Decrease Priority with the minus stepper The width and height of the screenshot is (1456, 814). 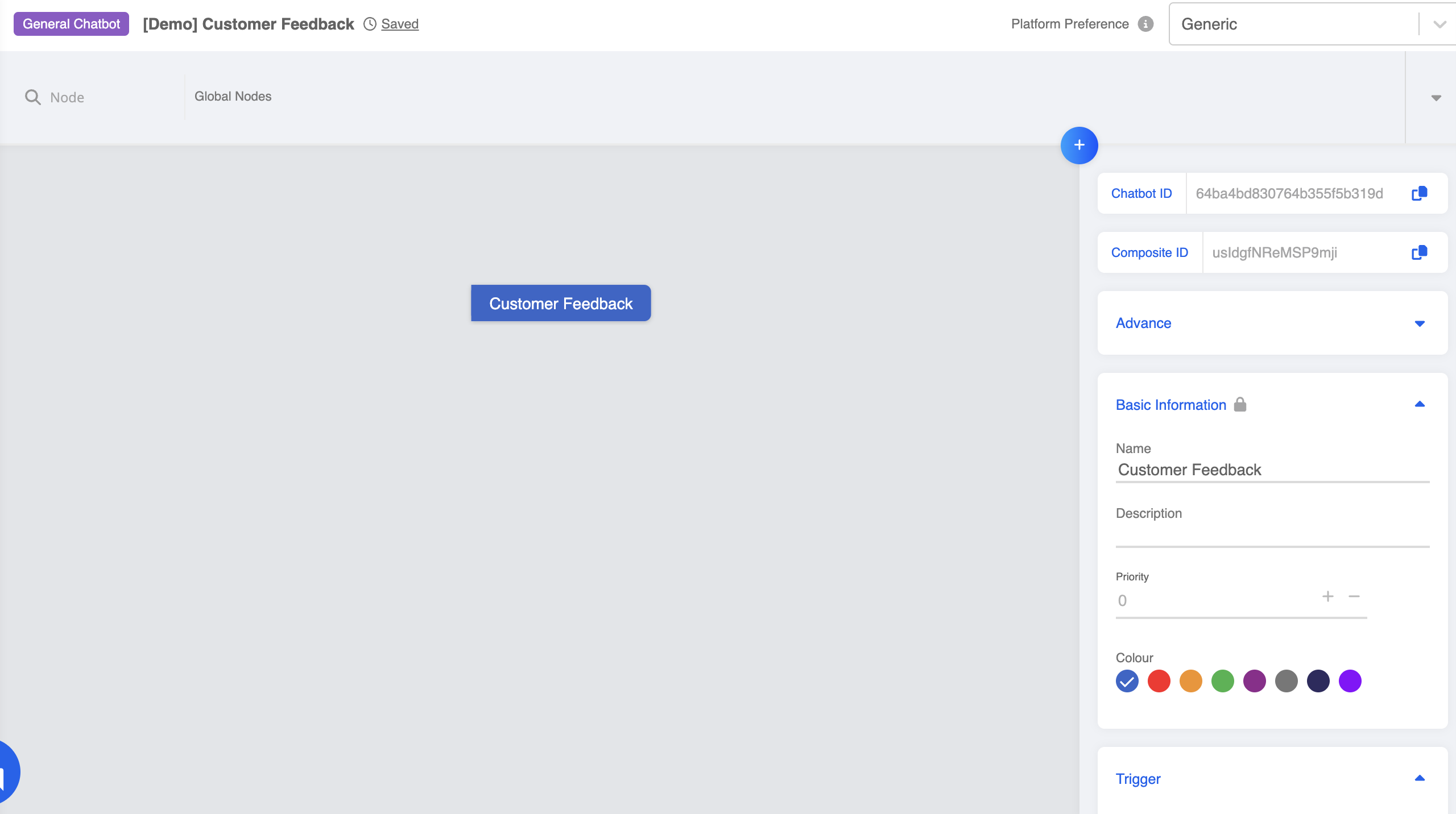[x=1354, y=596]
